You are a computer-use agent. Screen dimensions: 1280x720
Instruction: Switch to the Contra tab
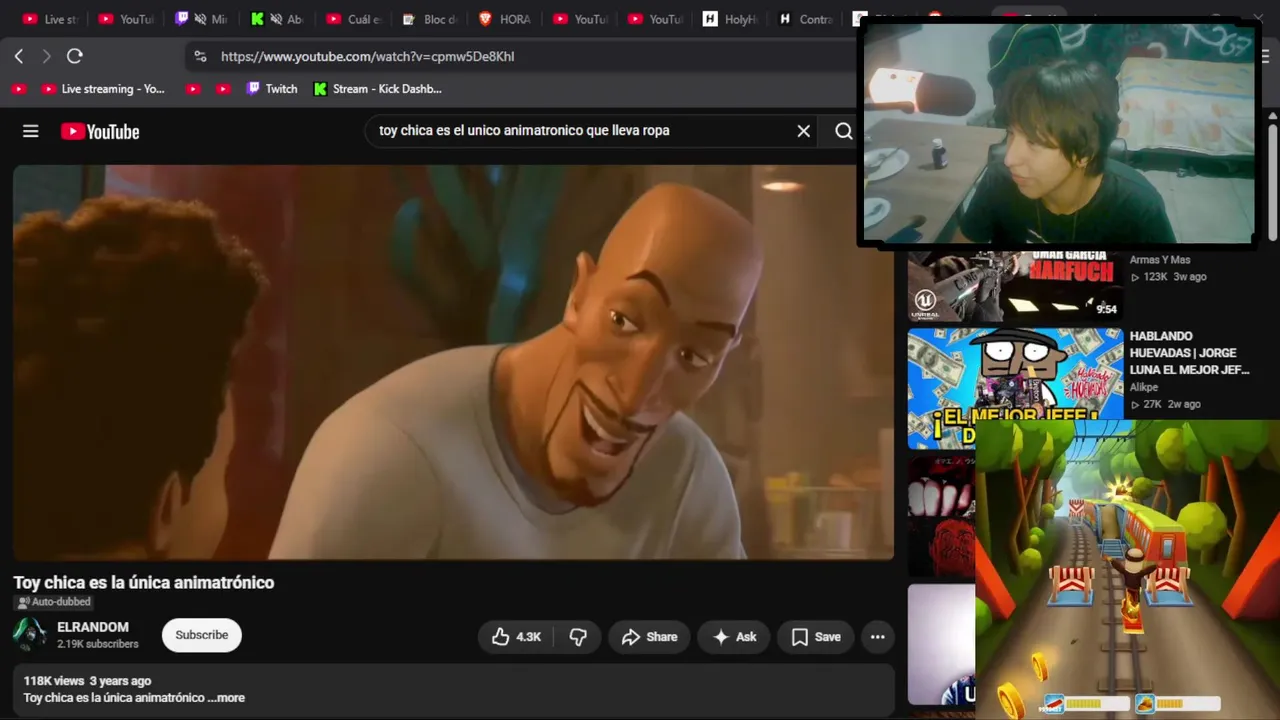point(805,19)
